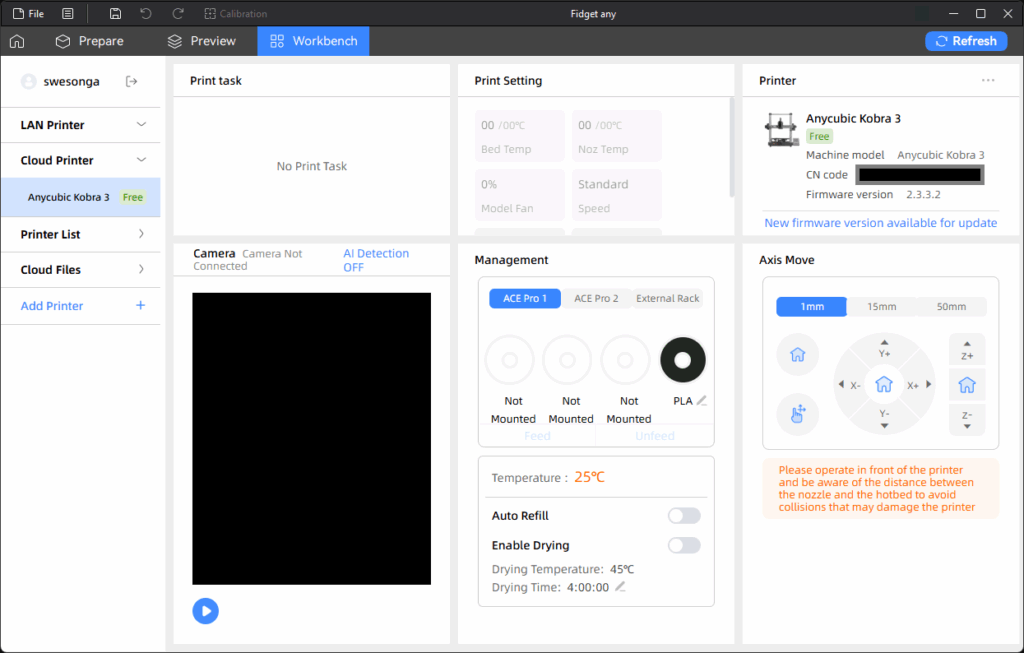The width and height of the screenshot is (1024, 653).
Task: Toggle the Auto Refill switch
Action: coord(684,516)
